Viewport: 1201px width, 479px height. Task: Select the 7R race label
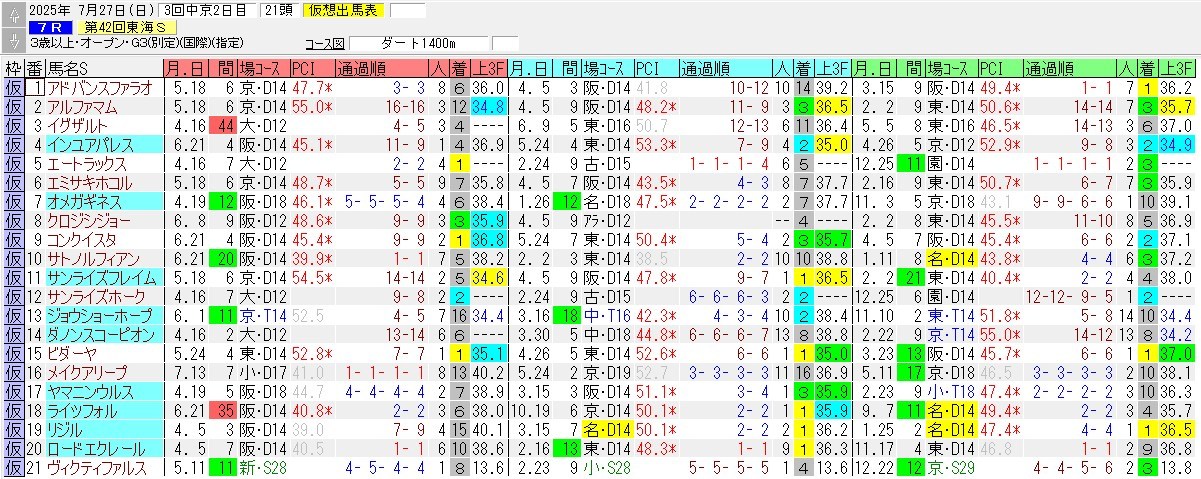pyautogui.click(x=49, y=28)
